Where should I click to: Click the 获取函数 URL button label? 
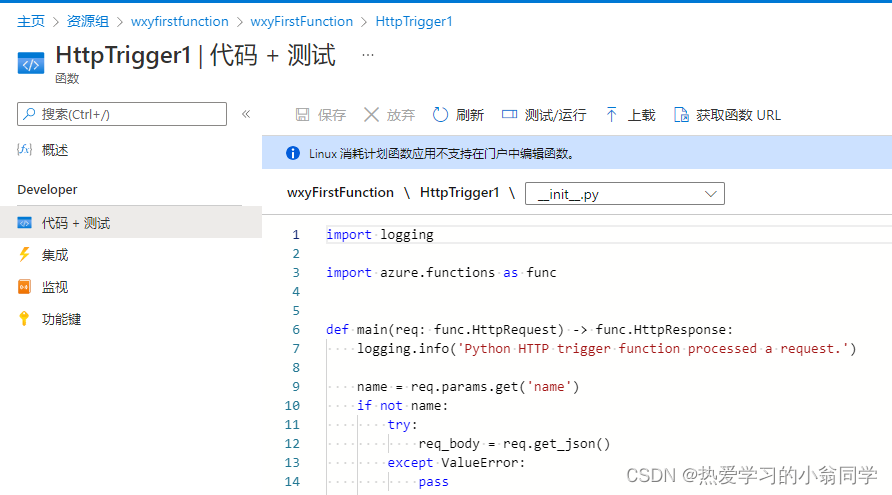pyautogui.click(x=738, y=116)
